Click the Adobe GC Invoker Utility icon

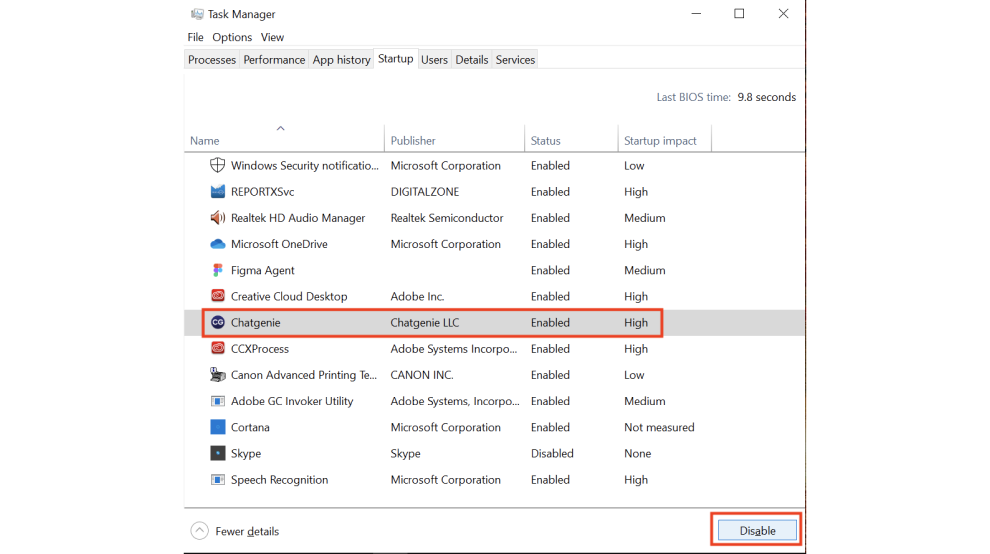(x=217, y=401)
